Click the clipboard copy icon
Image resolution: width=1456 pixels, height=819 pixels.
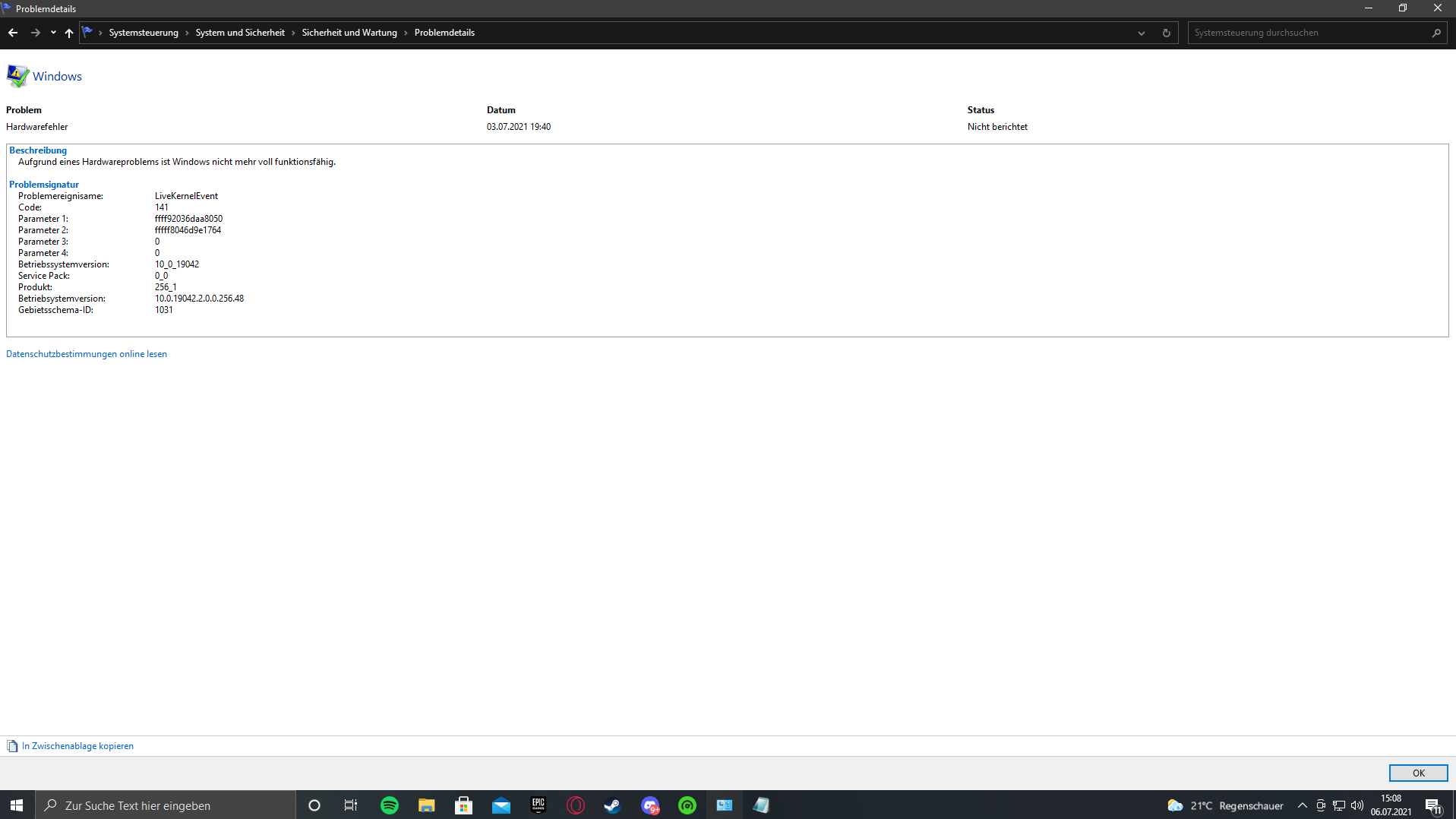click(x=12, y=746)
